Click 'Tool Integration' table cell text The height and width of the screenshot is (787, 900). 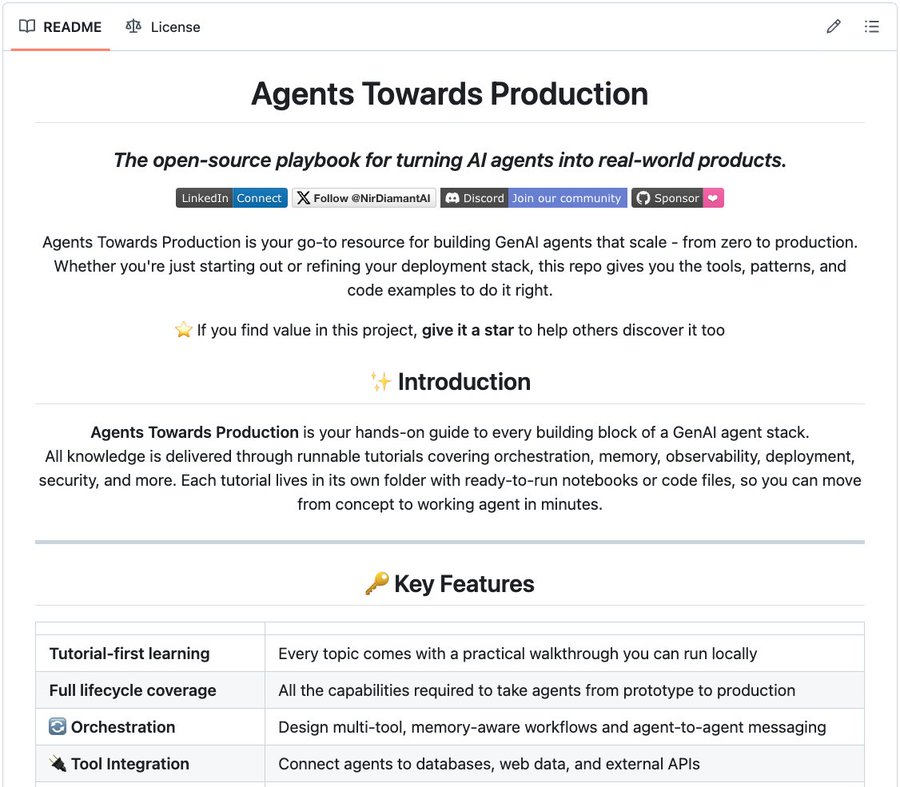[x=130, y=764]
